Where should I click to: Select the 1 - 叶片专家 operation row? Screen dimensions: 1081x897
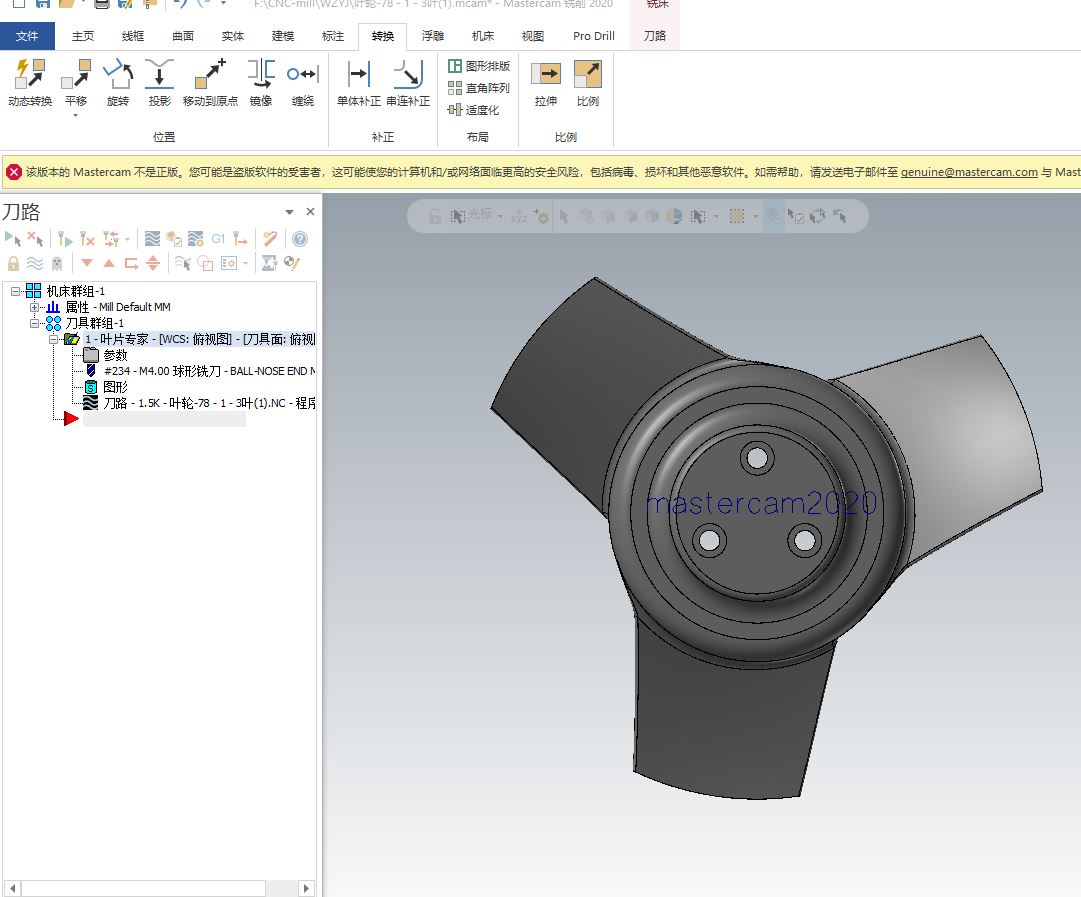[x=200, y=339]
